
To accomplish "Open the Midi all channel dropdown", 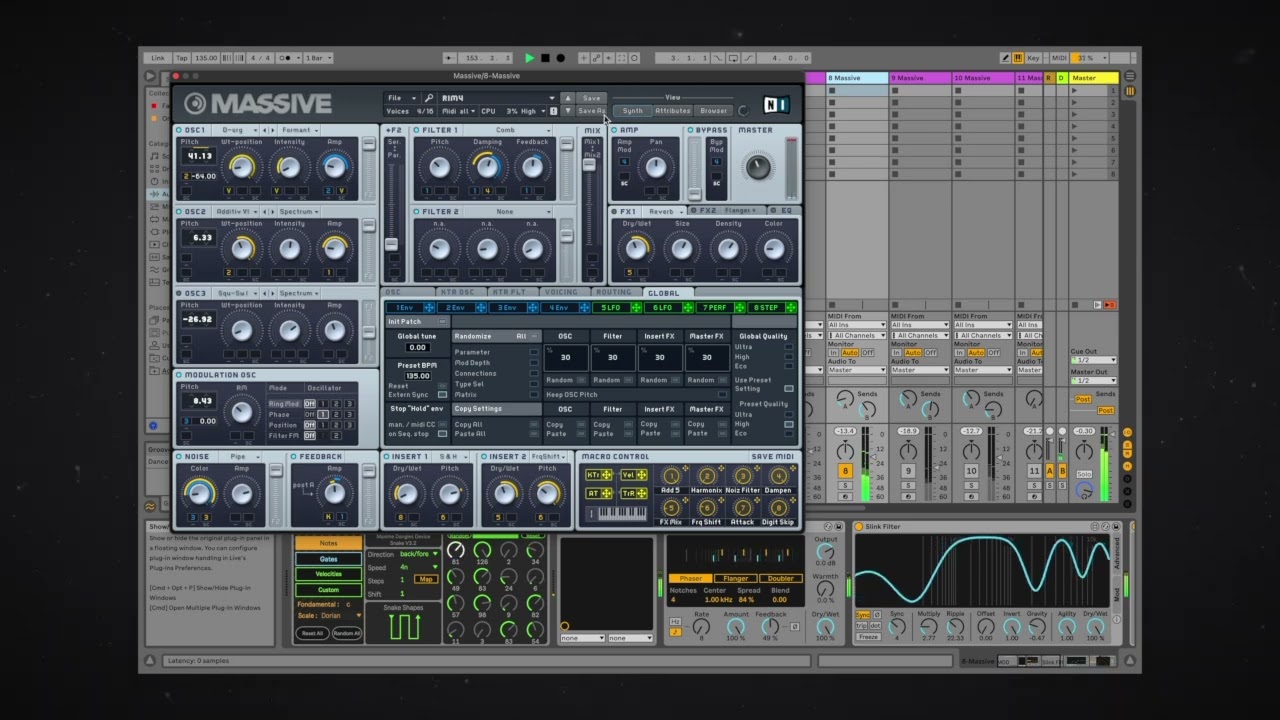I will (461, 111).
